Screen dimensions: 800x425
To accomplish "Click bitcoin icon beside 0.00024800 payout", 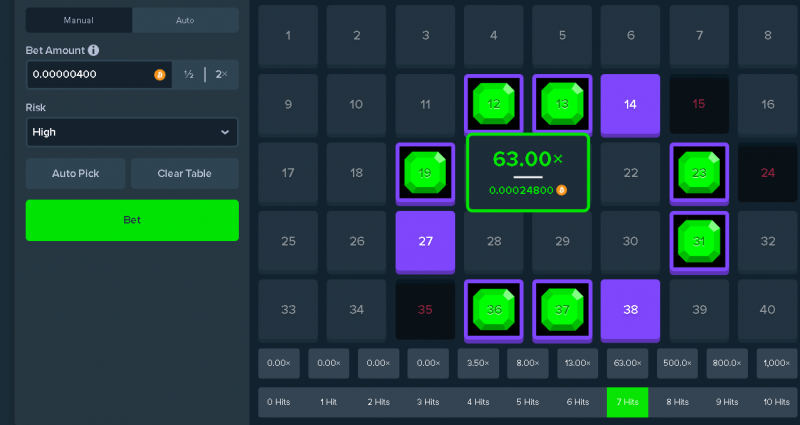I will [x=561, y=190].
